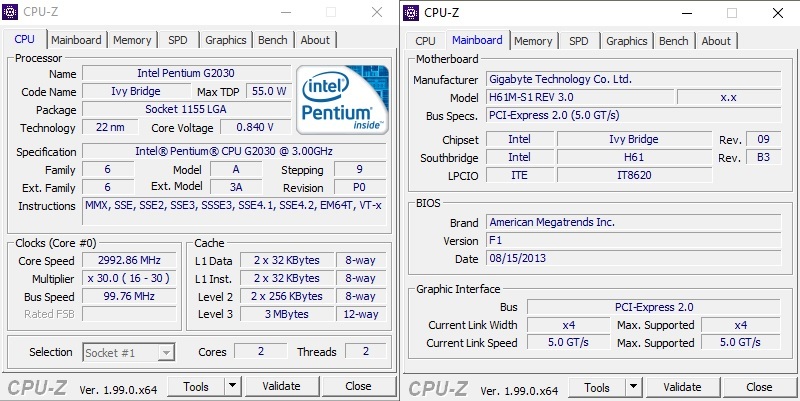The image size is (800, 401).
Task: Switch to CPU tab in right window
Action: (x=425, y=41)
